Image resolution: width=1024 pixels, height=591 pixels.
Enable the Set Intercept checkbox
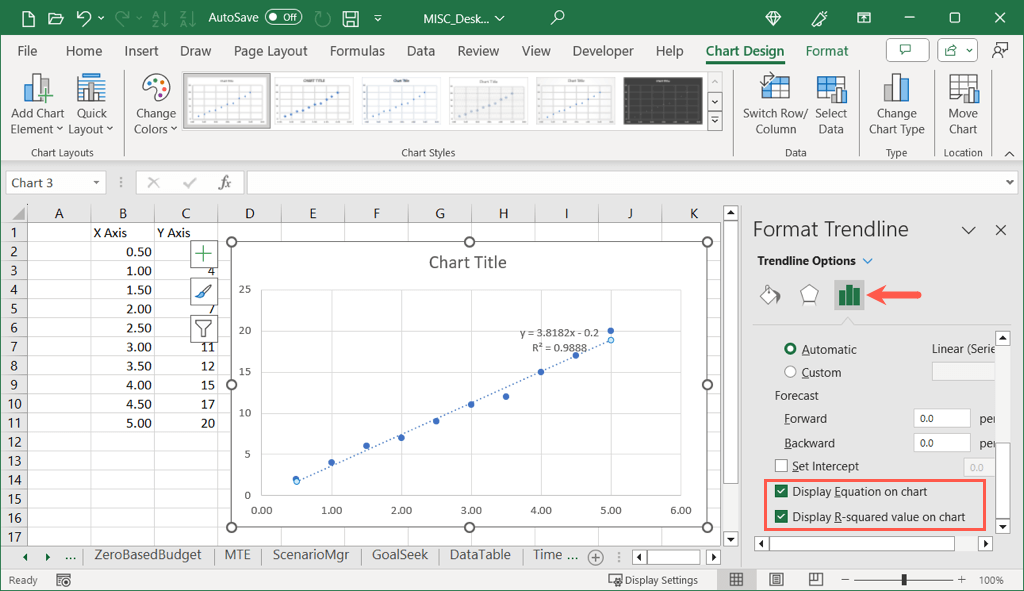[x=782, y=466]
